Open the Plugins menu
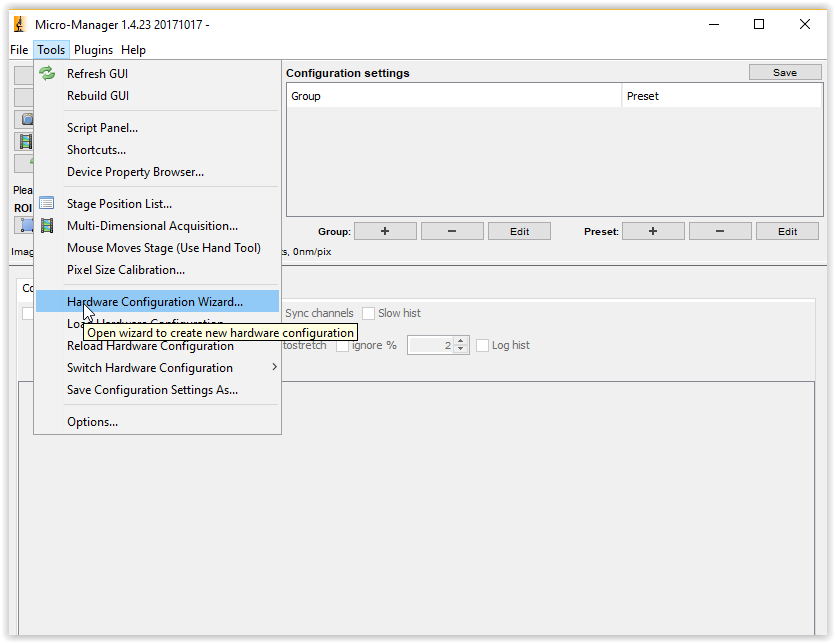Screen dimensions: 835x643 (x=93, y=50)
